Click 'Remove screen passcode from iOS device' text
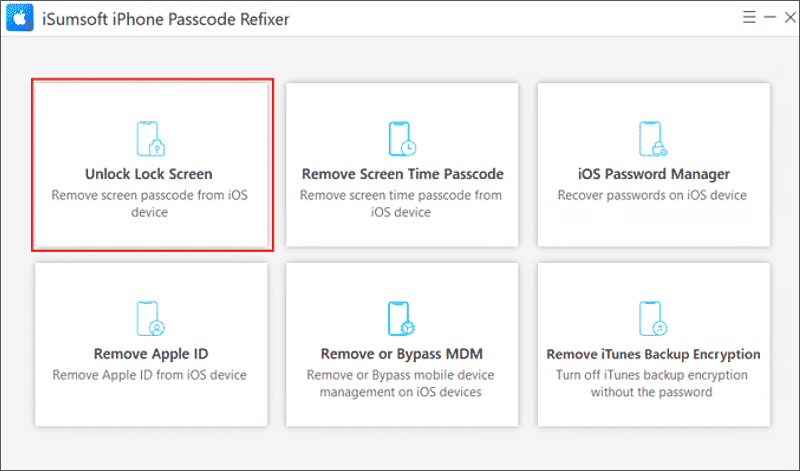This screenshot has height=471, width=800. coord(149,204)
